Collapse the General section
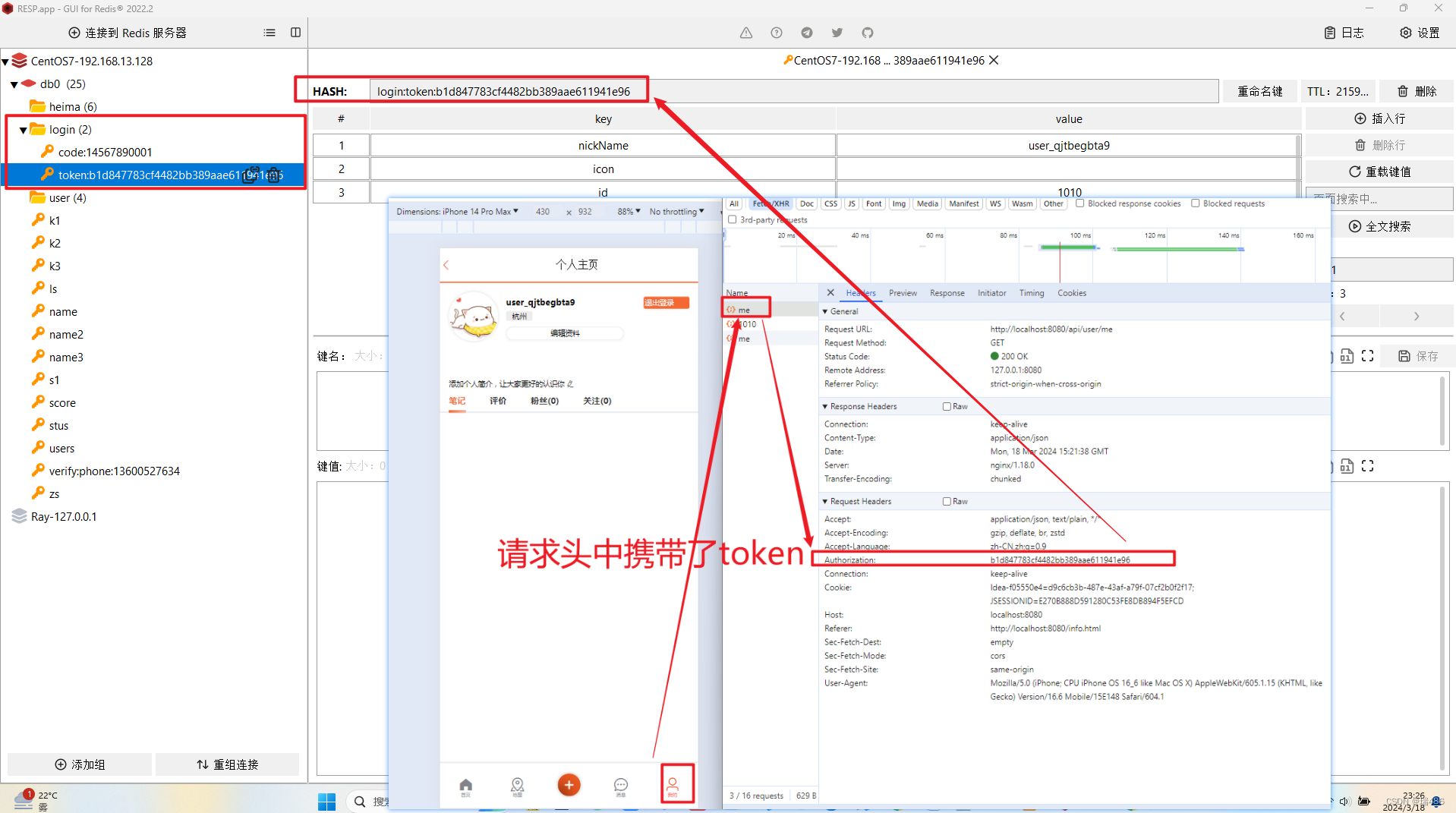 point(825,311)
